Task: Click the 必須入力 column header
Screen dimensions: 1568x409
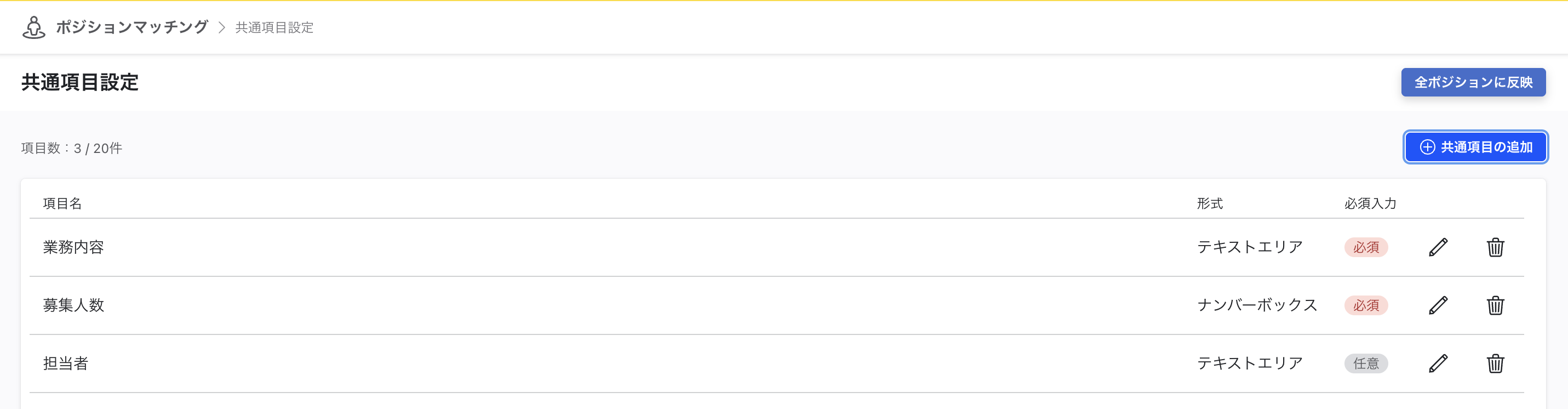Action: tap(1370, 203)
